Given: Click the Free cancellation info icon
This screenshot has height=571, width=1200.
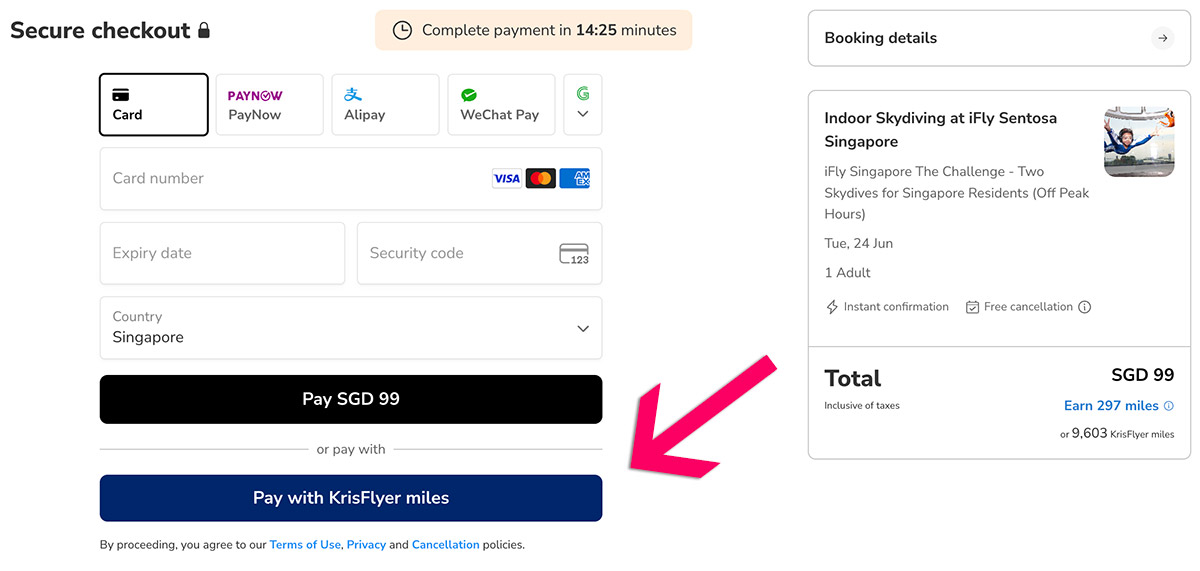Looking at the screenshot, I should tap(1085, 307).
